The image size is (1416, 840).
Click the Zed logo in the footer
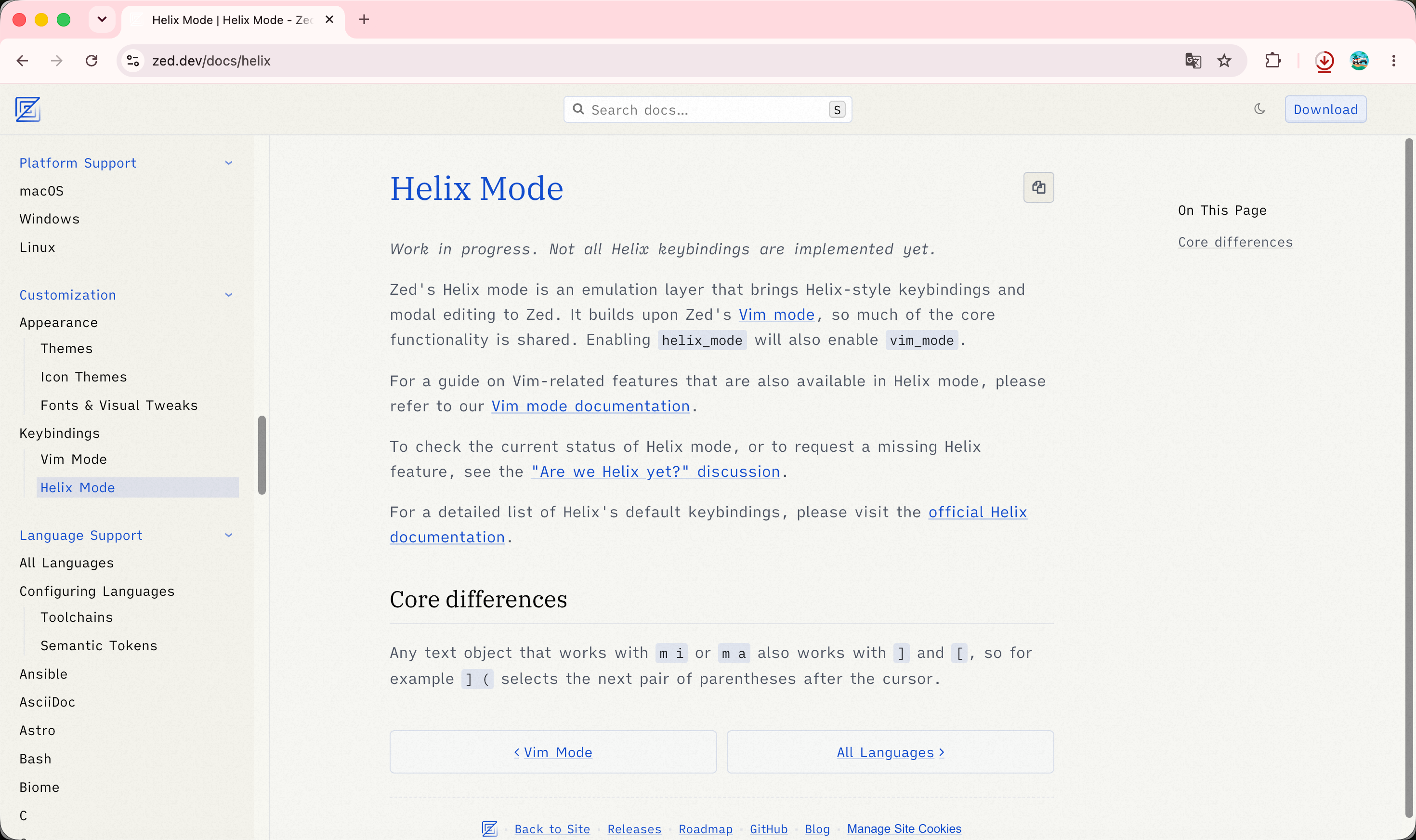[489, 828]
